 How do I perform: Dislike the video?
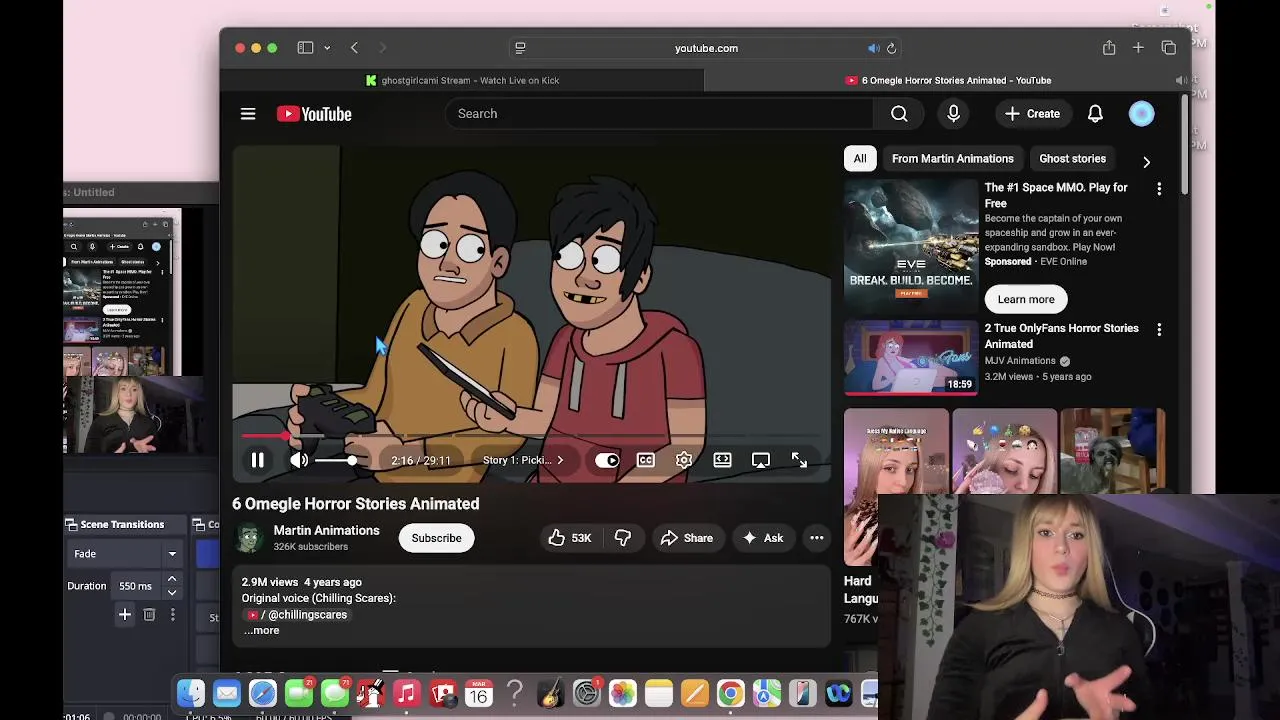pyautogui.click(x=623, y=538)
